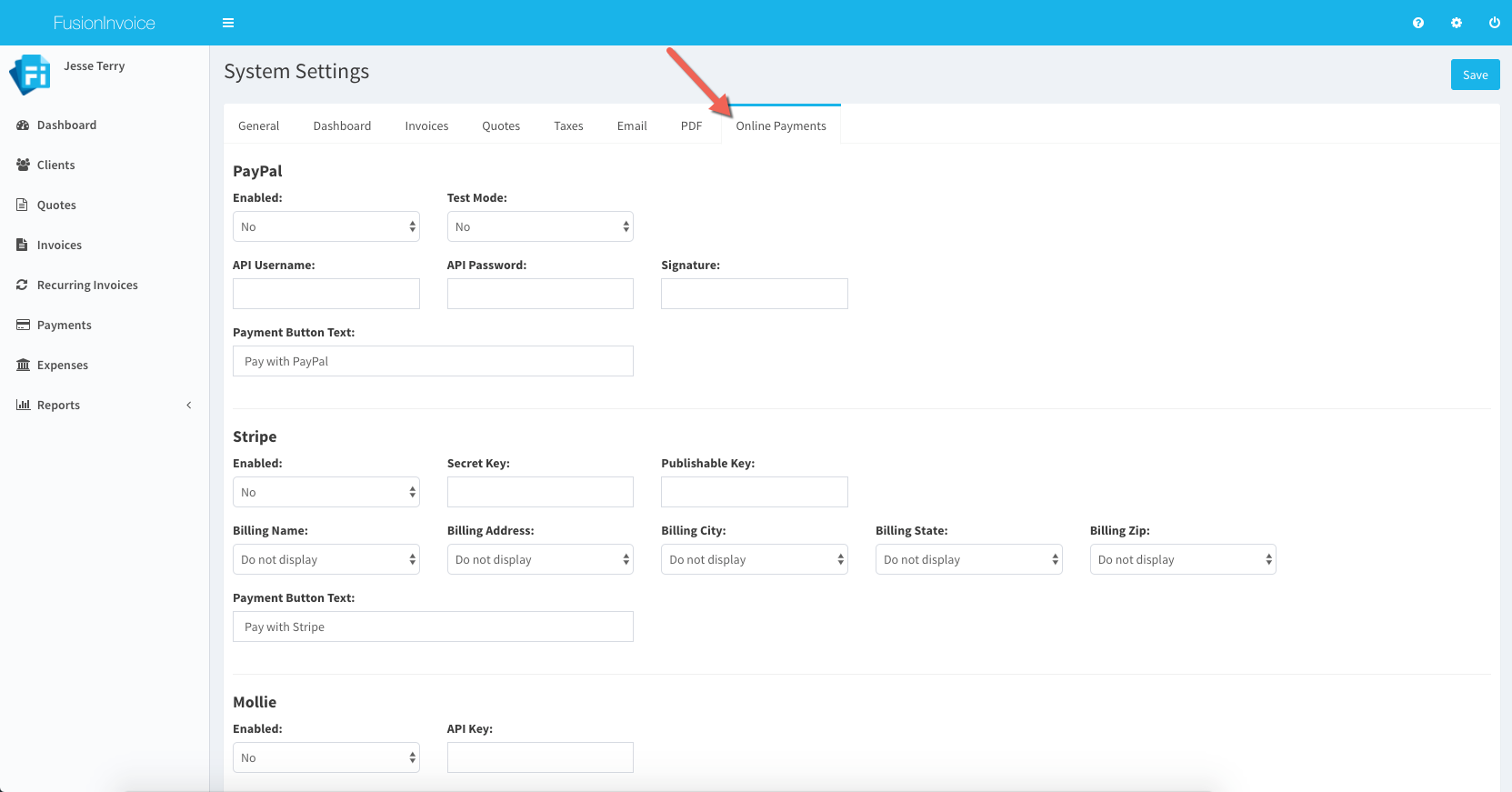Click the Stripe Secret Key field
1512x792 pixels.
coord(540,492)
